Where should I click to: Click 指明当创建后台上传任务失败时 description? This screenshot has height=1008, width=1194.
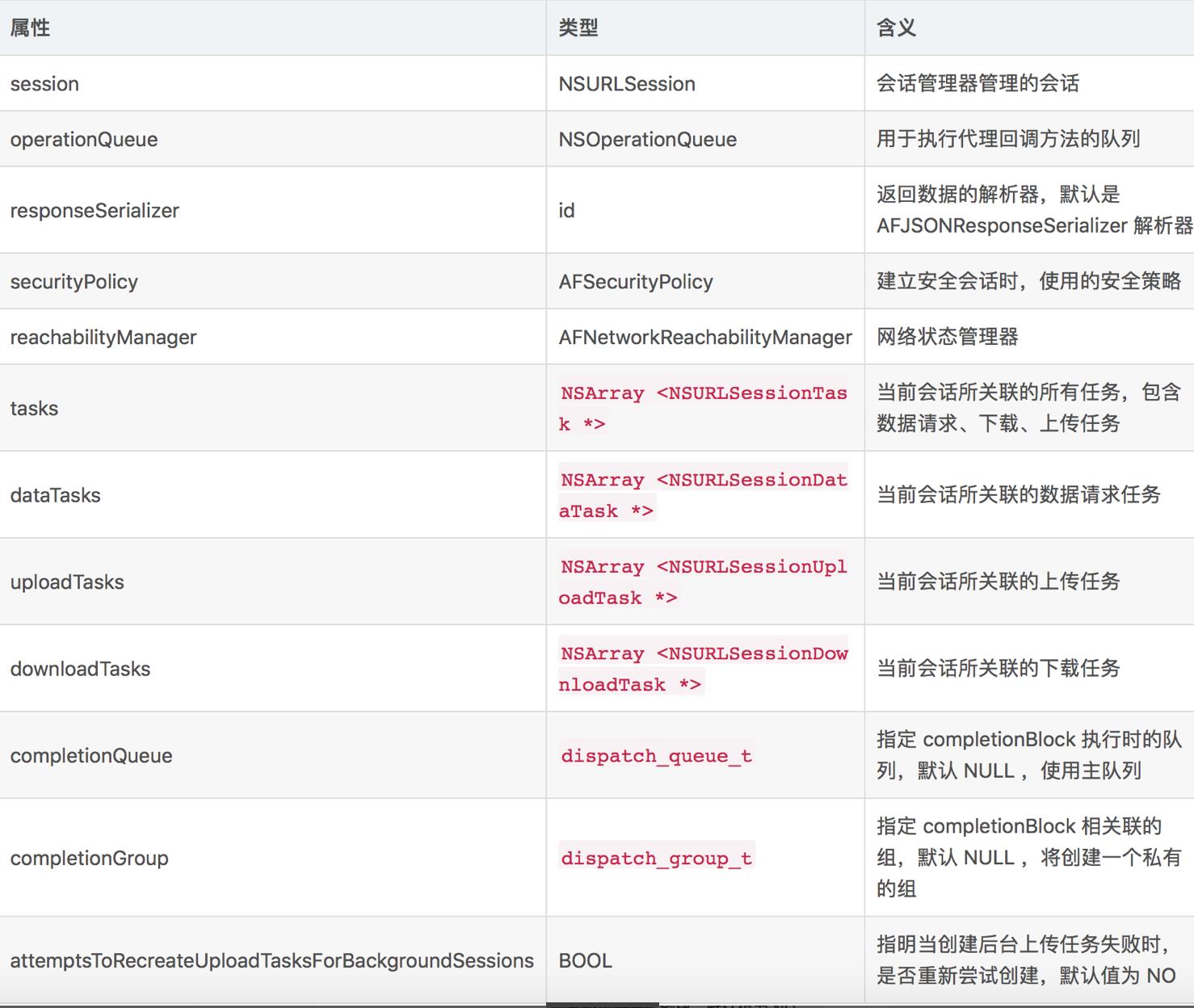click(1026, 960)
